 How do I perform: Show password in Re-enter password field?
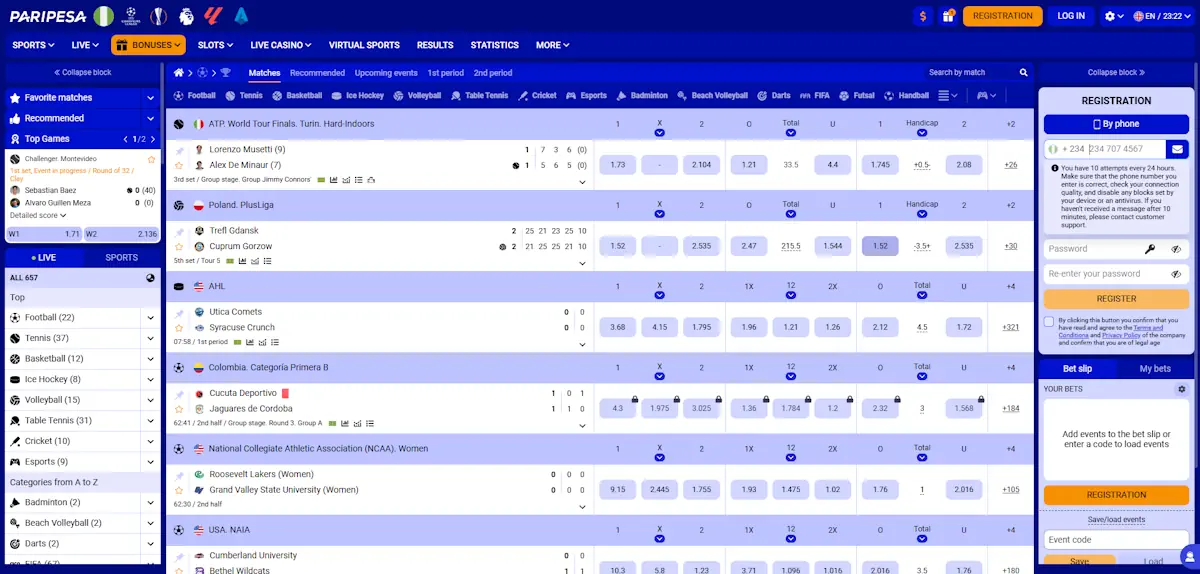[x=1176, y=273]
